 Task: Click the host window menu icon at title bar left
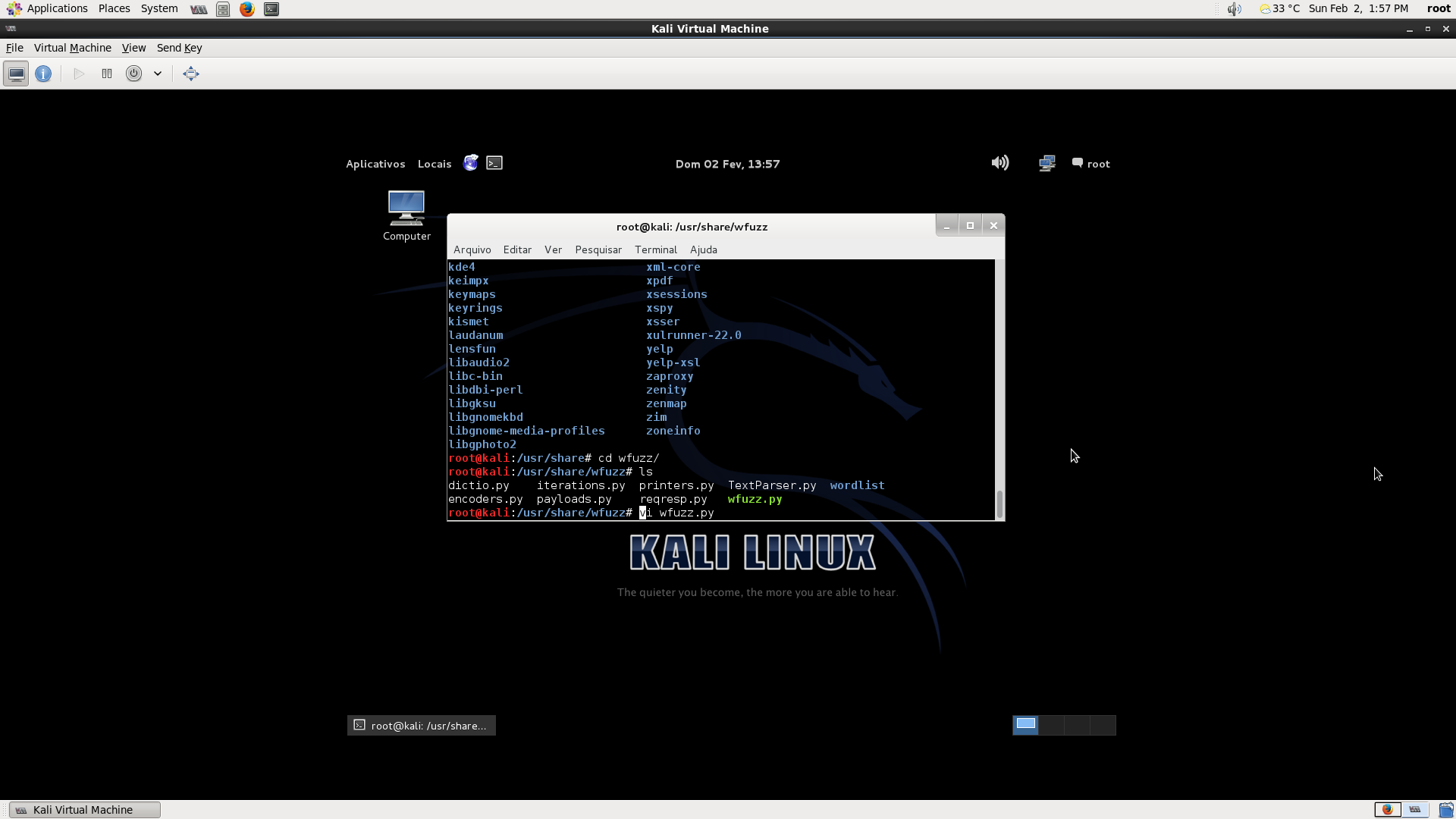pos(11,29)
